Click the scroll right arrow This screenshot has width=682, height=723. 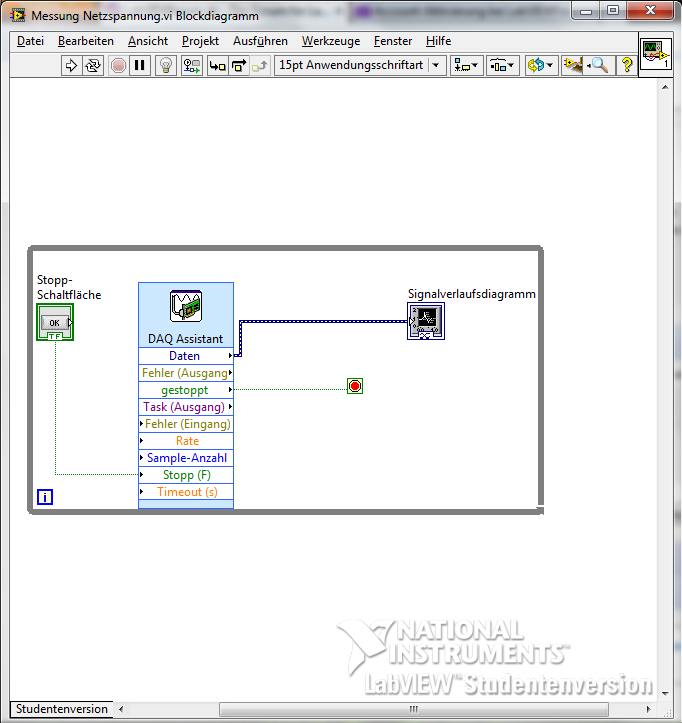click(x=649, y=709)
